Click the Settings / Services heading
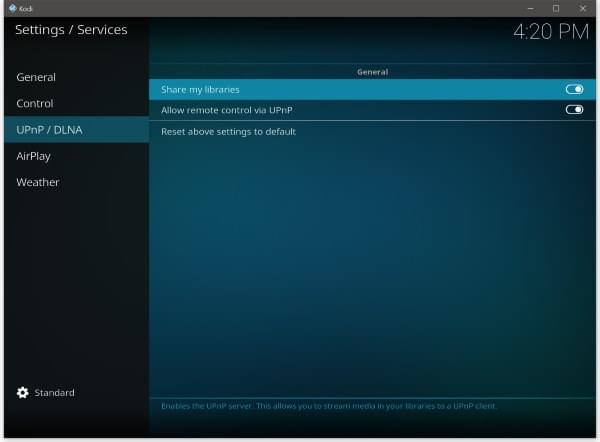This screenshot has width=600, height=442. click(71, 30)
